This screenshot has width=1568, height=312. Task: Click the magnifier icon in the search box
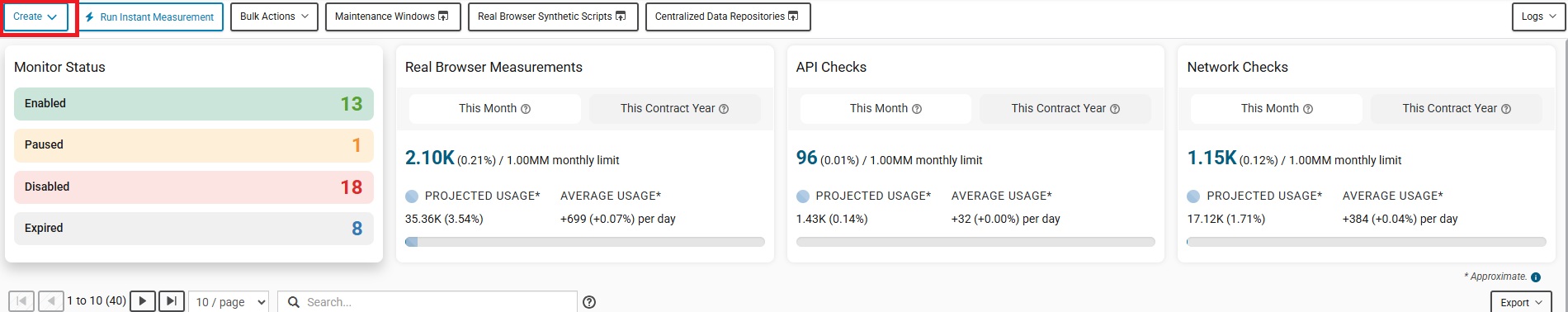tap(293, 302)
